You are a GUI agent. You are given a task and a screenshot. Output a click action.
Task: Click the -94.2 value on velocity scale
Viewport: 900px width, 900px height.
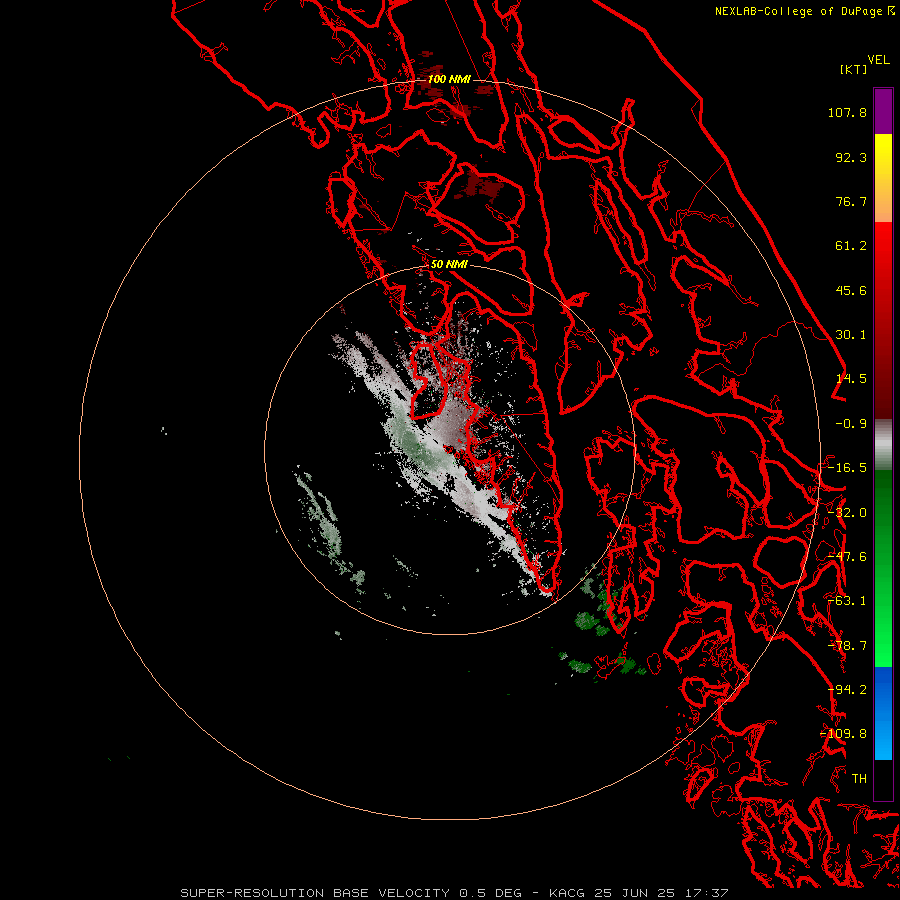[x=847, y=690]
